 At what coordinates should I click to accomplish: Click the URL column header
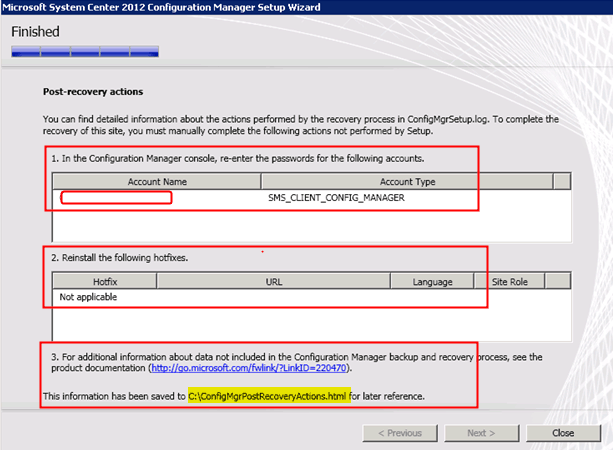pyautogui.click(x=274, y=281)
